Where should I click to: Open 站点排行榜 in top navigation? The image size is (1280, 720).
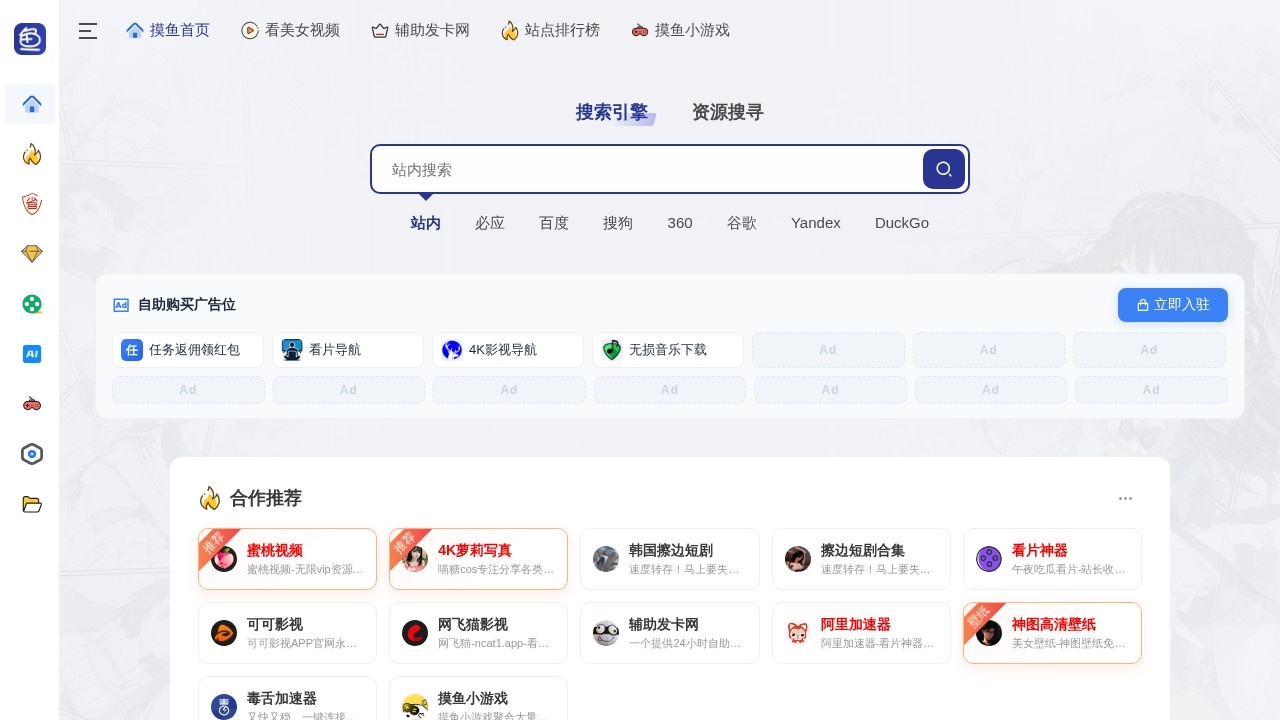click(x=550, y=30)
